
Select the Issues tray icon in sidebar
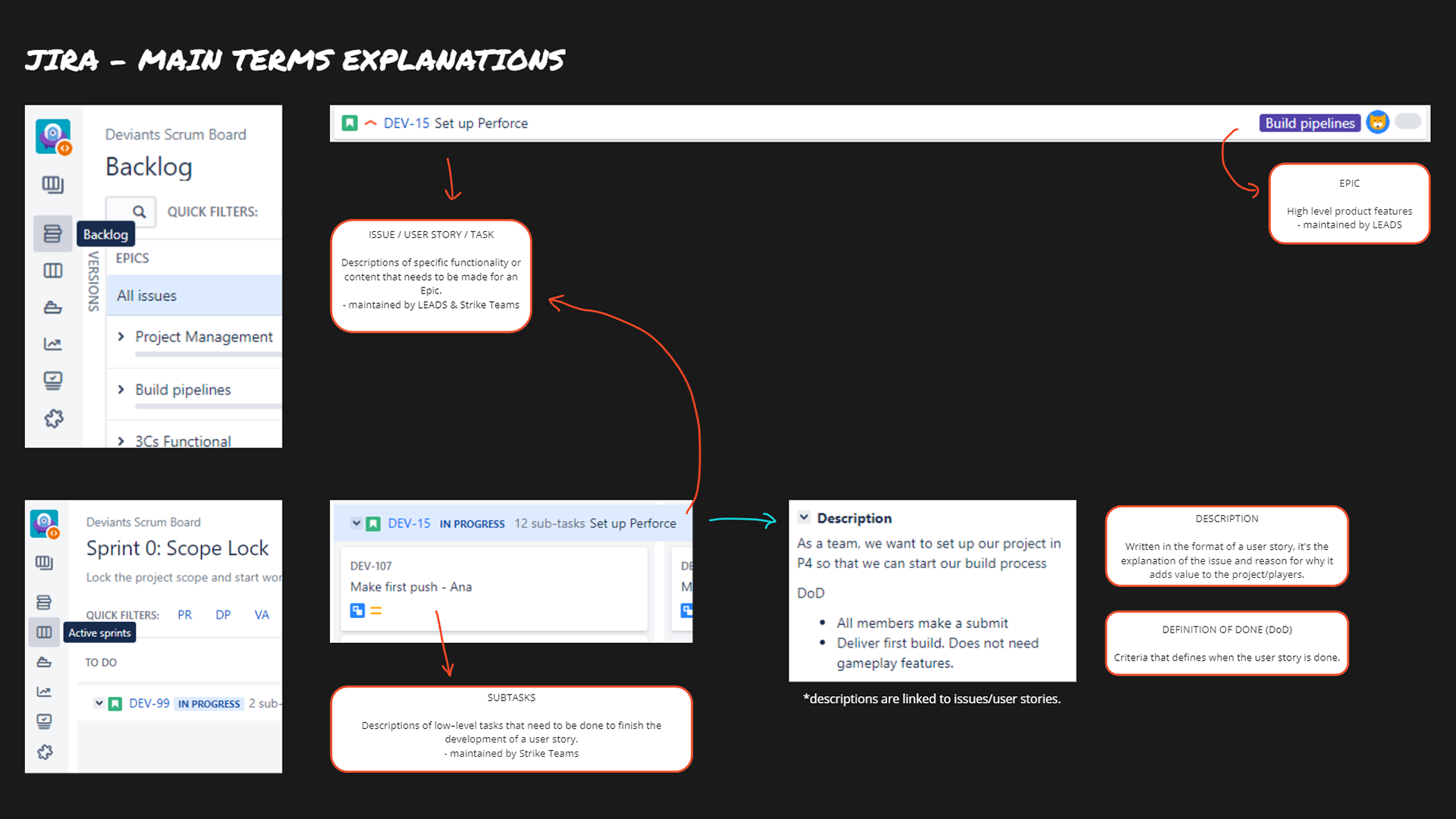pyautogui.click(x=52, y=381)
